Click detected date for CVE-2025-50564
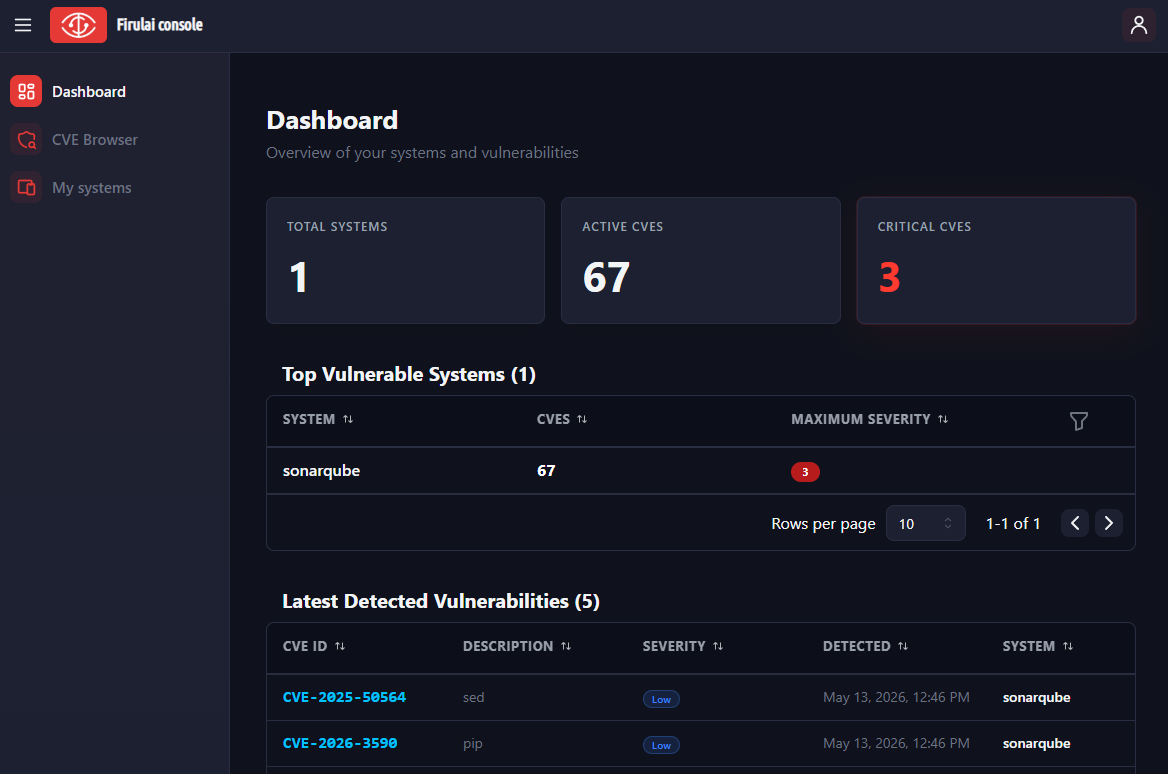The width and height of the screenshot is (1168, 774). [896, 697]
